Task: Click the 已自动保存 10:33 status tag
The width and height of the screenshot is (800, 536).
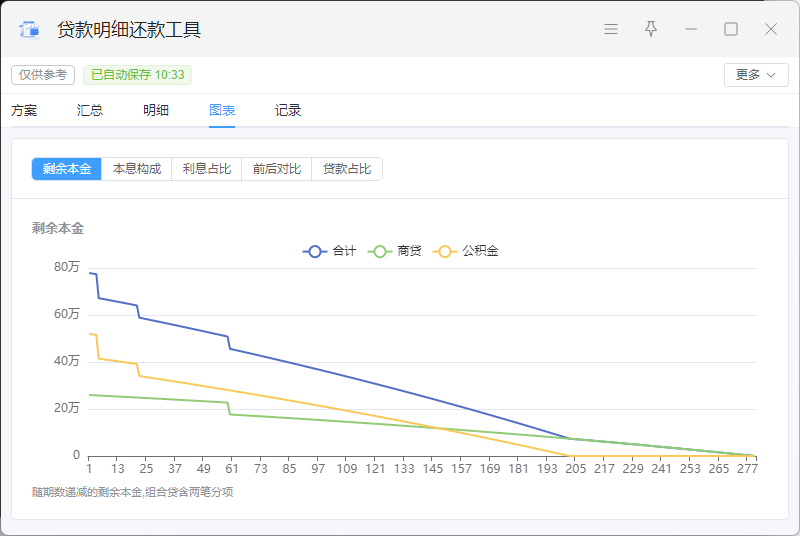Action: 137,75
